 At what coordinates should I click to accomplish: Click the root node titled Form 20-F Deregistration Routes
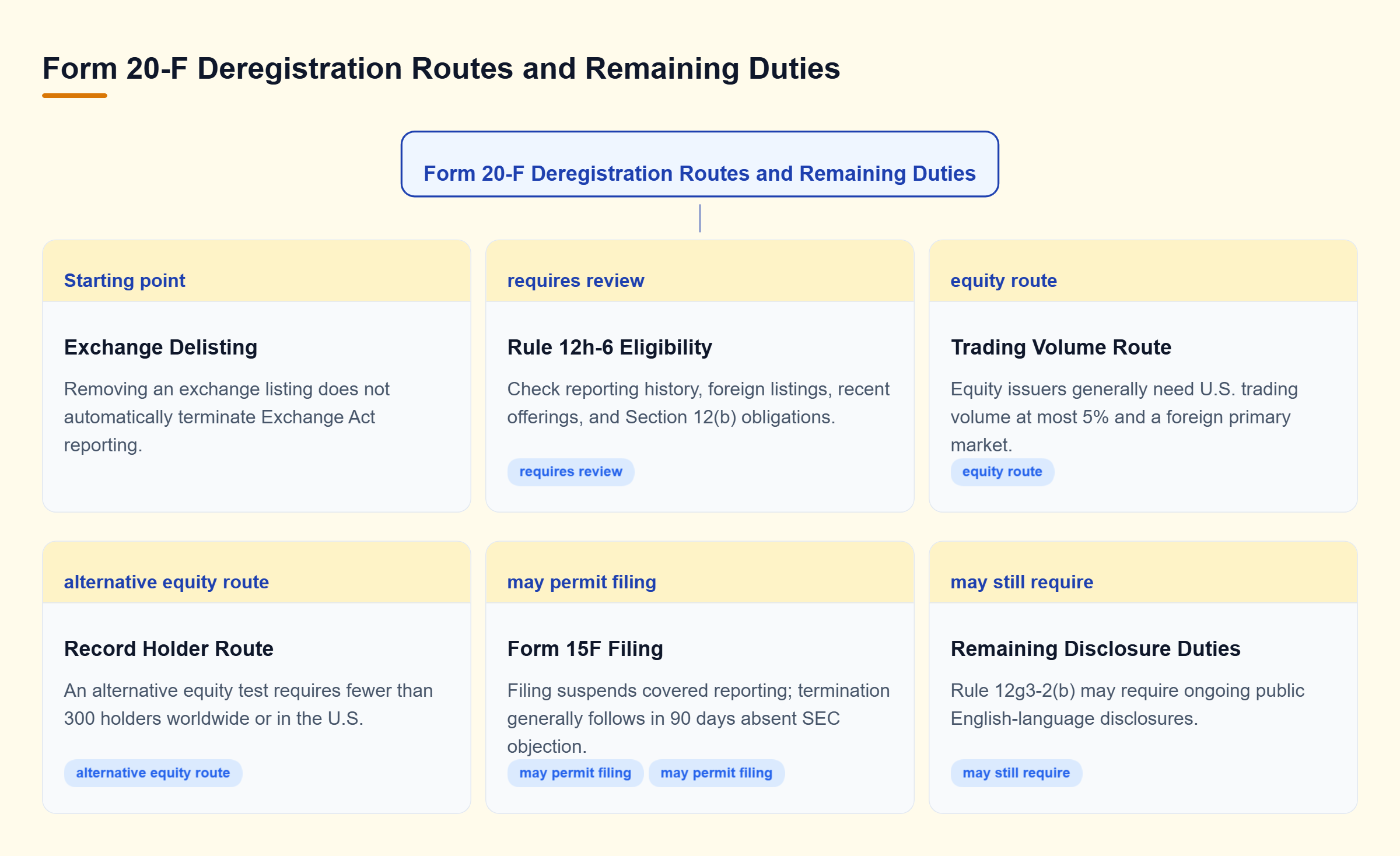699,164
